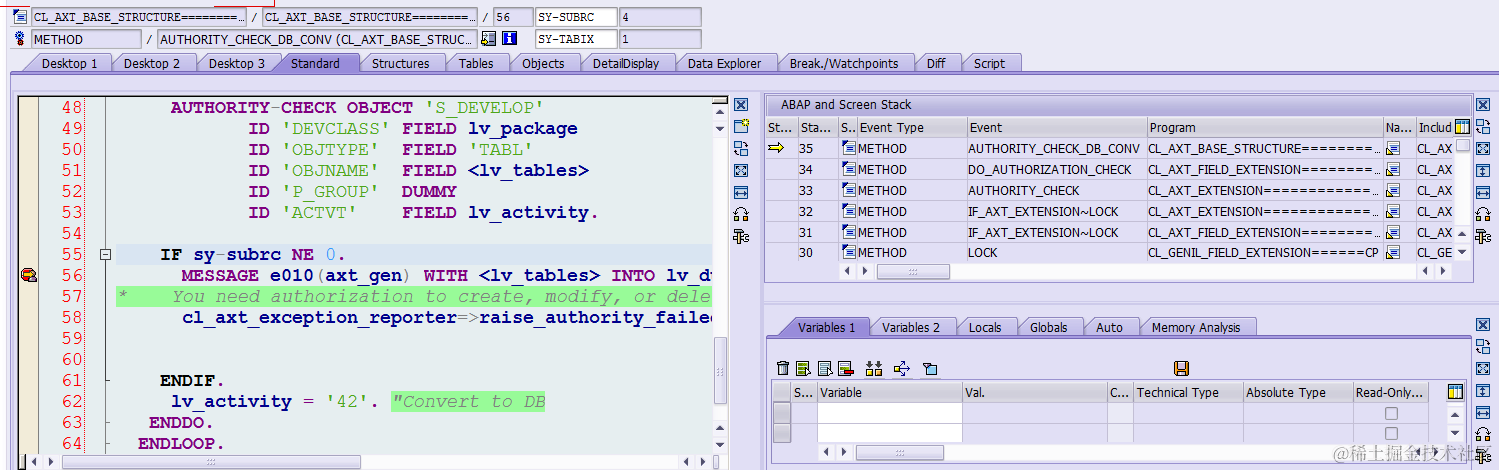Maximize the variables tool with the full-screen icon

(1483, 369)
